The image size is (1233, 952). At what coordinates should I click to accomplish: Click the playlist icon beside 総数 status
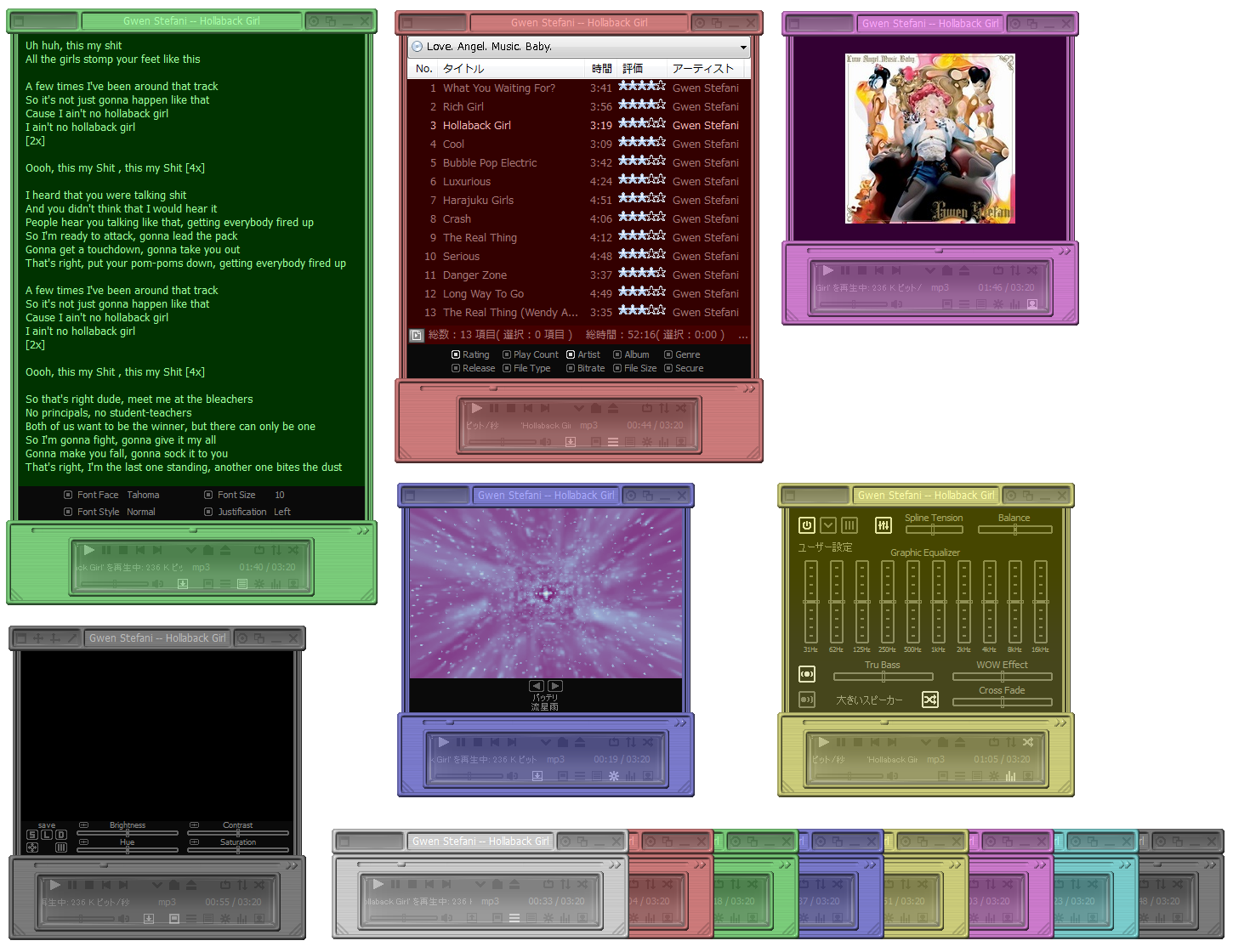point(417,335)
